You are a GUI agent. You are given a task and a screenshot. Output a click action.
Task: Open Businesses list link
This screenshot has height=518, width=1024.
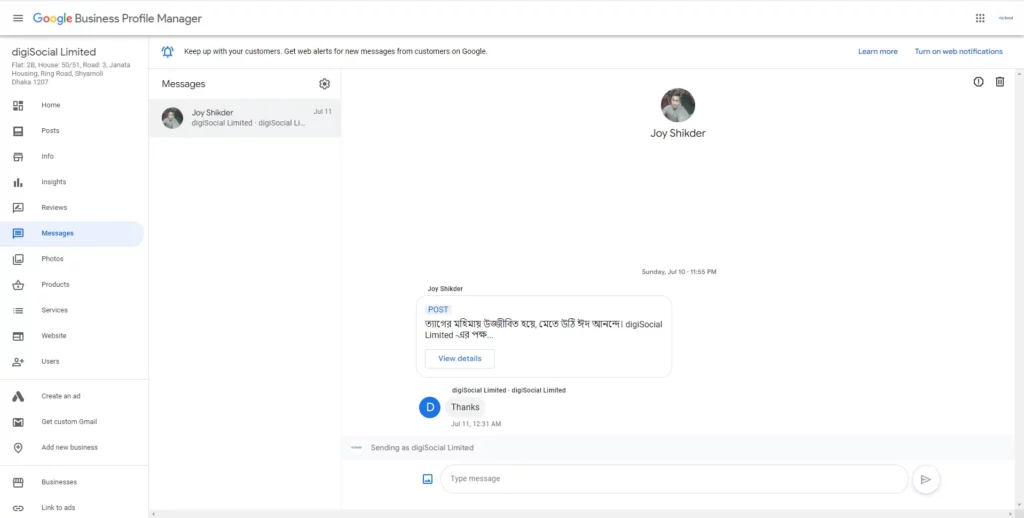pos(59,482)
